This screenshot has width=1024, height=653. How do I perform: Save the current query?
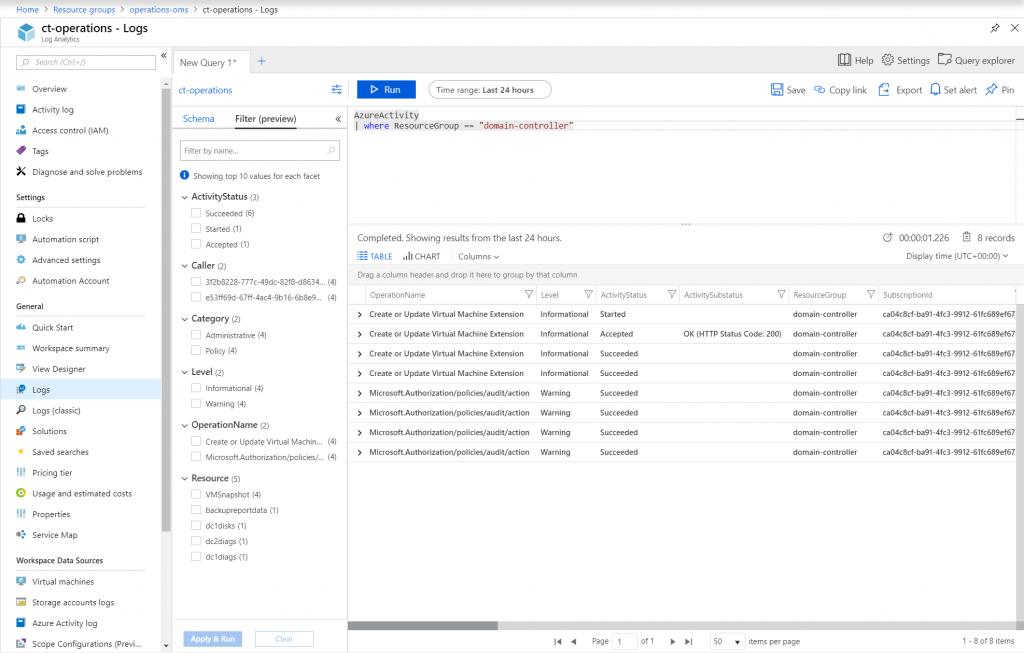787,89
